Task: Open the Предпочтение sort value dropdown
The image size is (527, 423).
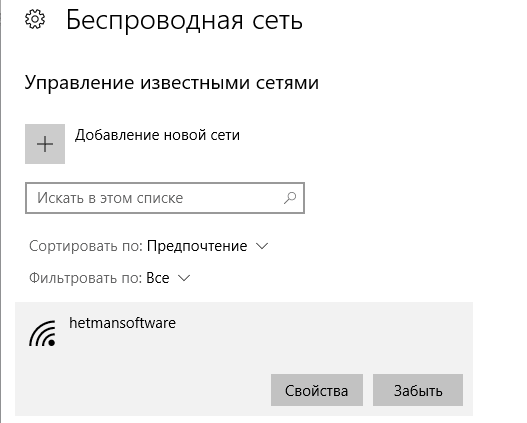Action: [197, 246]
